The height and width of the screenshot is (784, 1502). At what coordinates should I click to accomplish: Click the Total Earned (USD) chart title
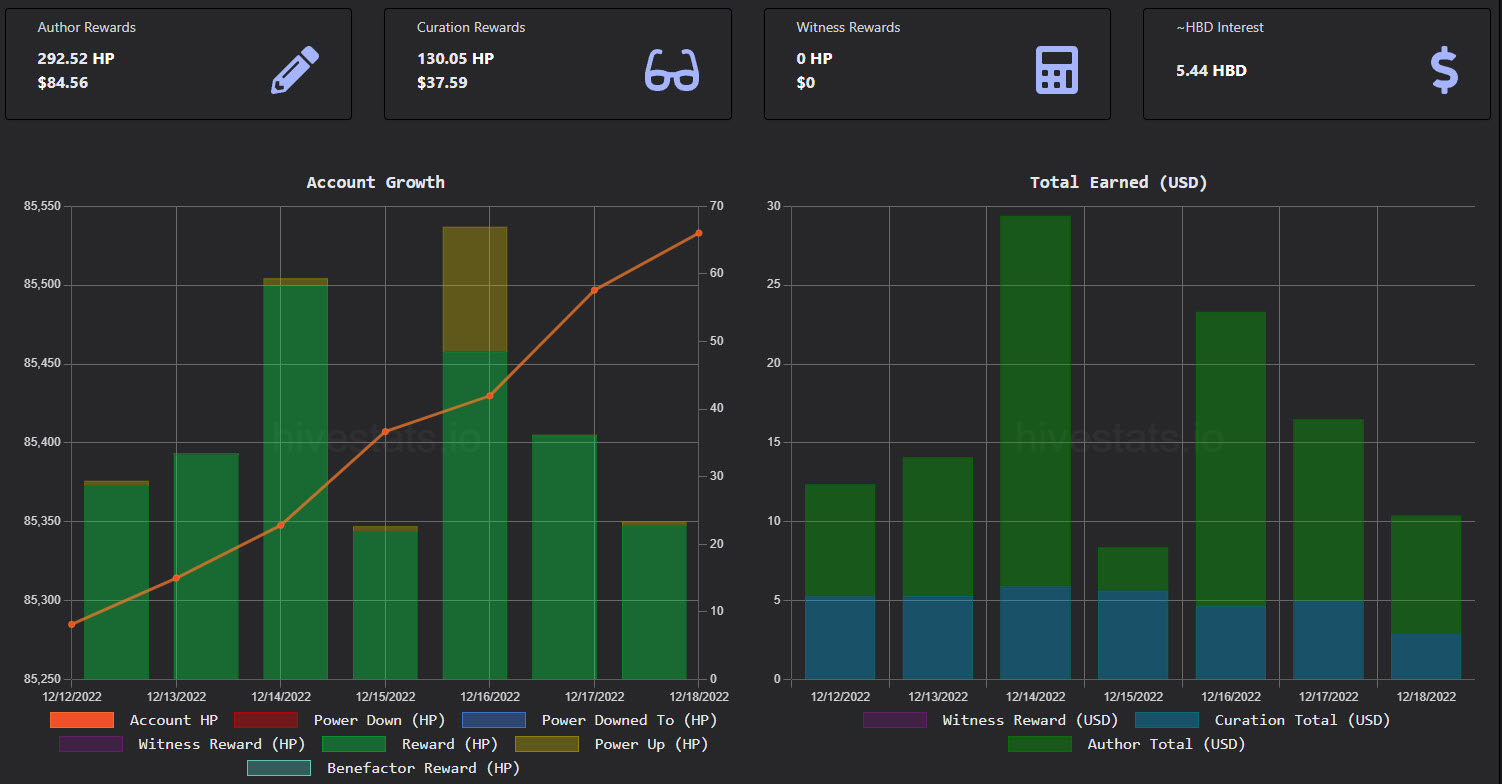(x=1119, y=182)
